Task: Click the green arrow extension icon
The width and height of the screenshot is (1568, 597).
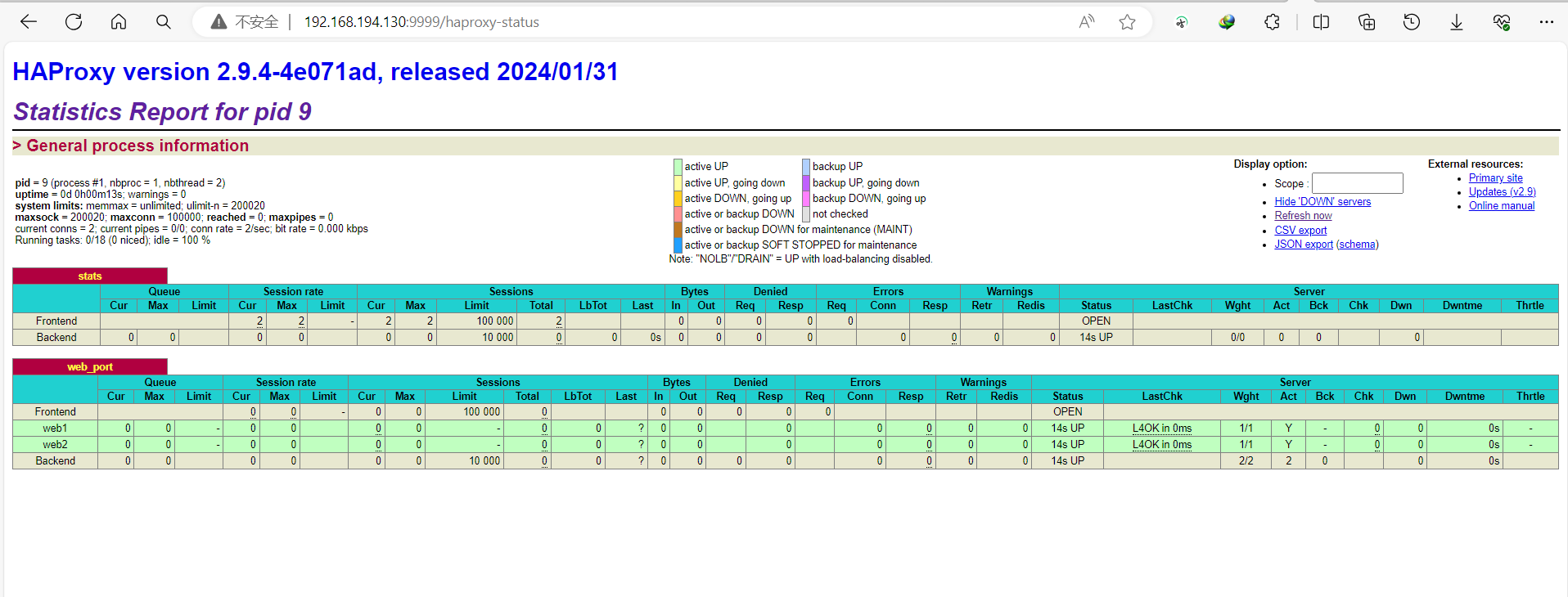Action: click(x=1181, y=22)
